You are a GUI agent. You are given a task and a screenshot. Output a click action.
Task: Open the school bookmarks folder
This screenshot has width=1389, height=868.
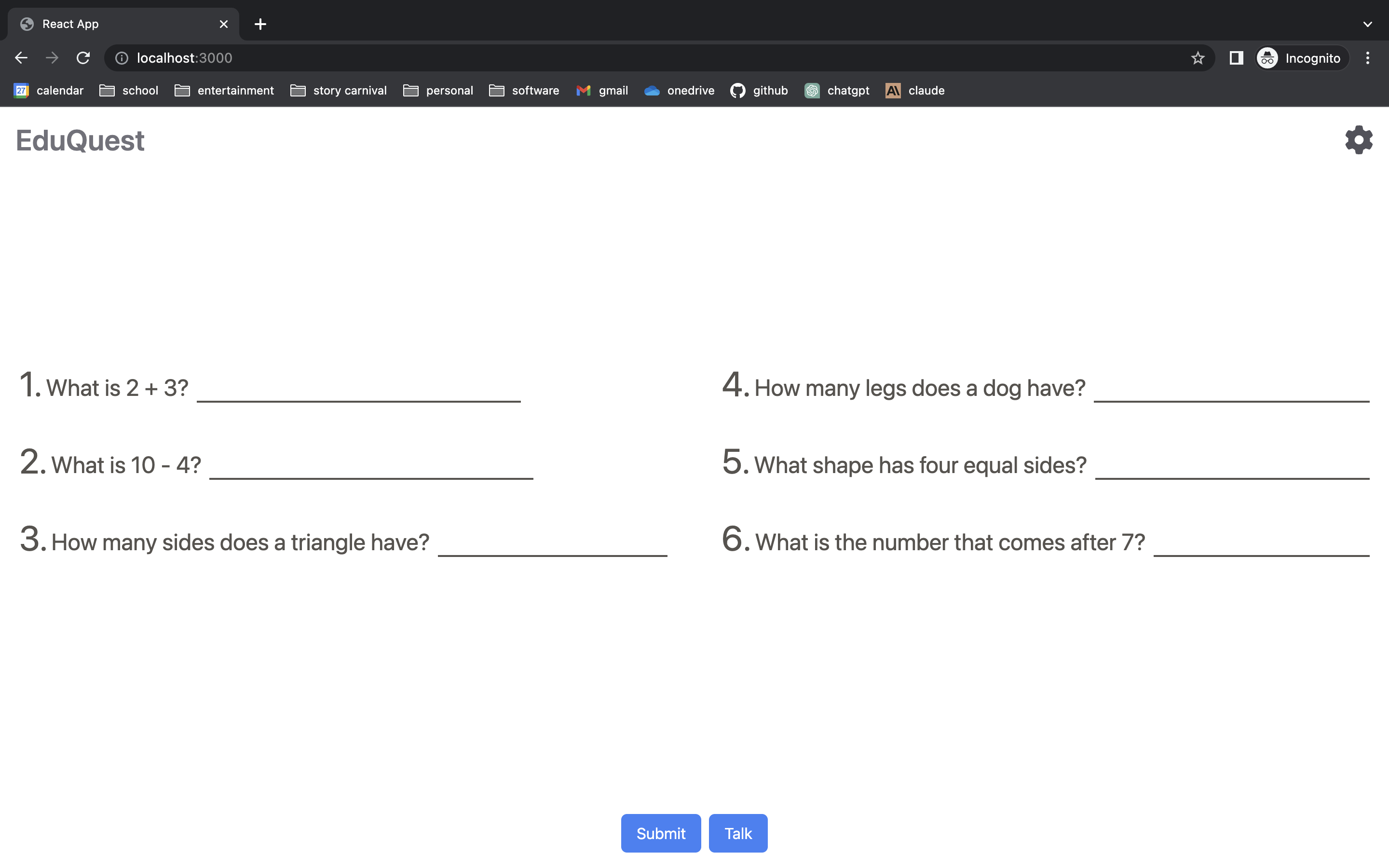pos(129,91)
